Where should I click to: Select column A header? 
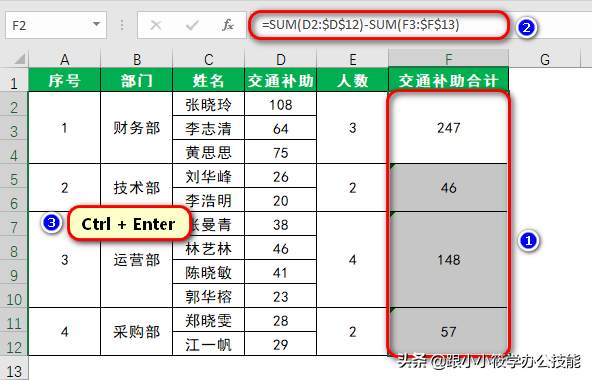pos(65,59)
